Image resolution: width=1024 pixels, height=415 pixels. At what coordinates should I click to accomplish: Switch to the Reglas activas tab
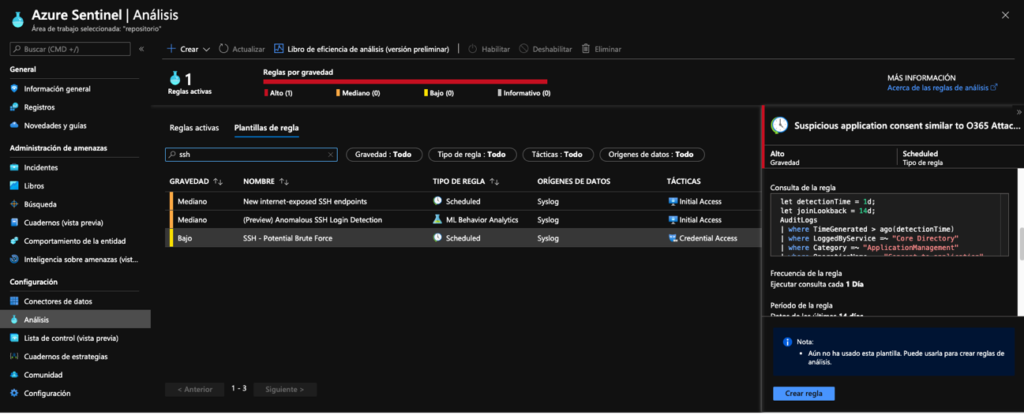click(194, 128)
